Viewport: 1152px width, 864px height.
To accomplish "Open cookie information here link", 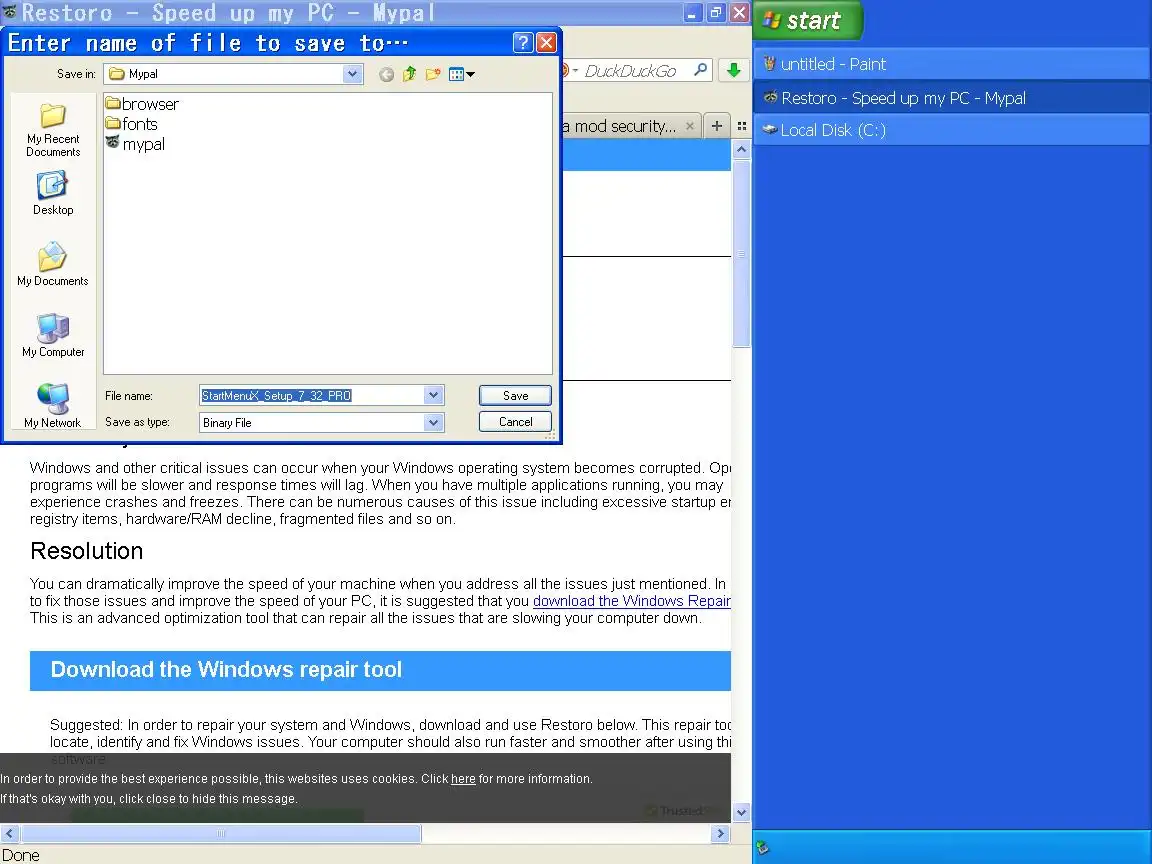I will pyautogui.click(x=463, y=779).
